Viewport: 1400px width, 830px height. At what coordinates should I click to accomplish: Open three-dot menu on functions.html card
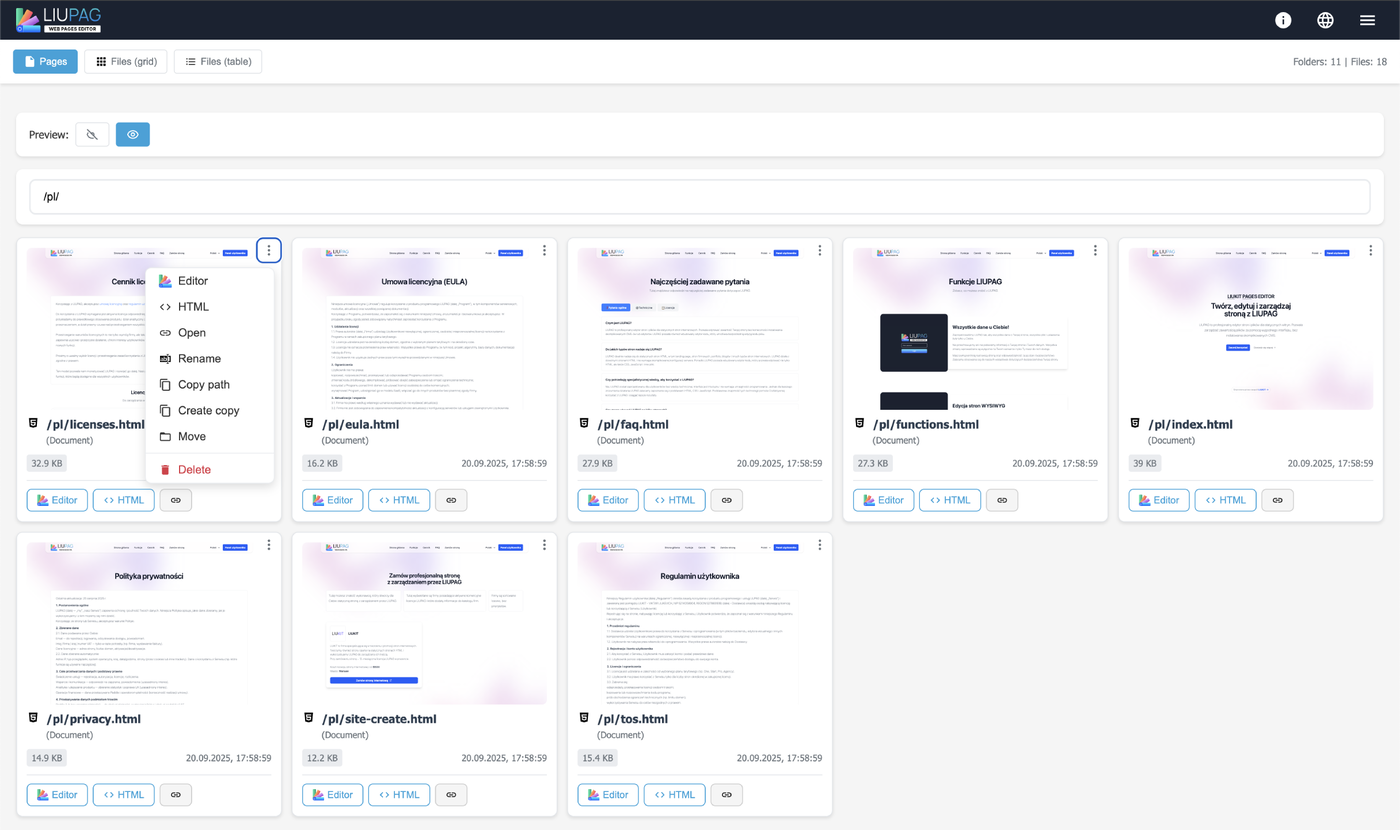click(1094, 250)
